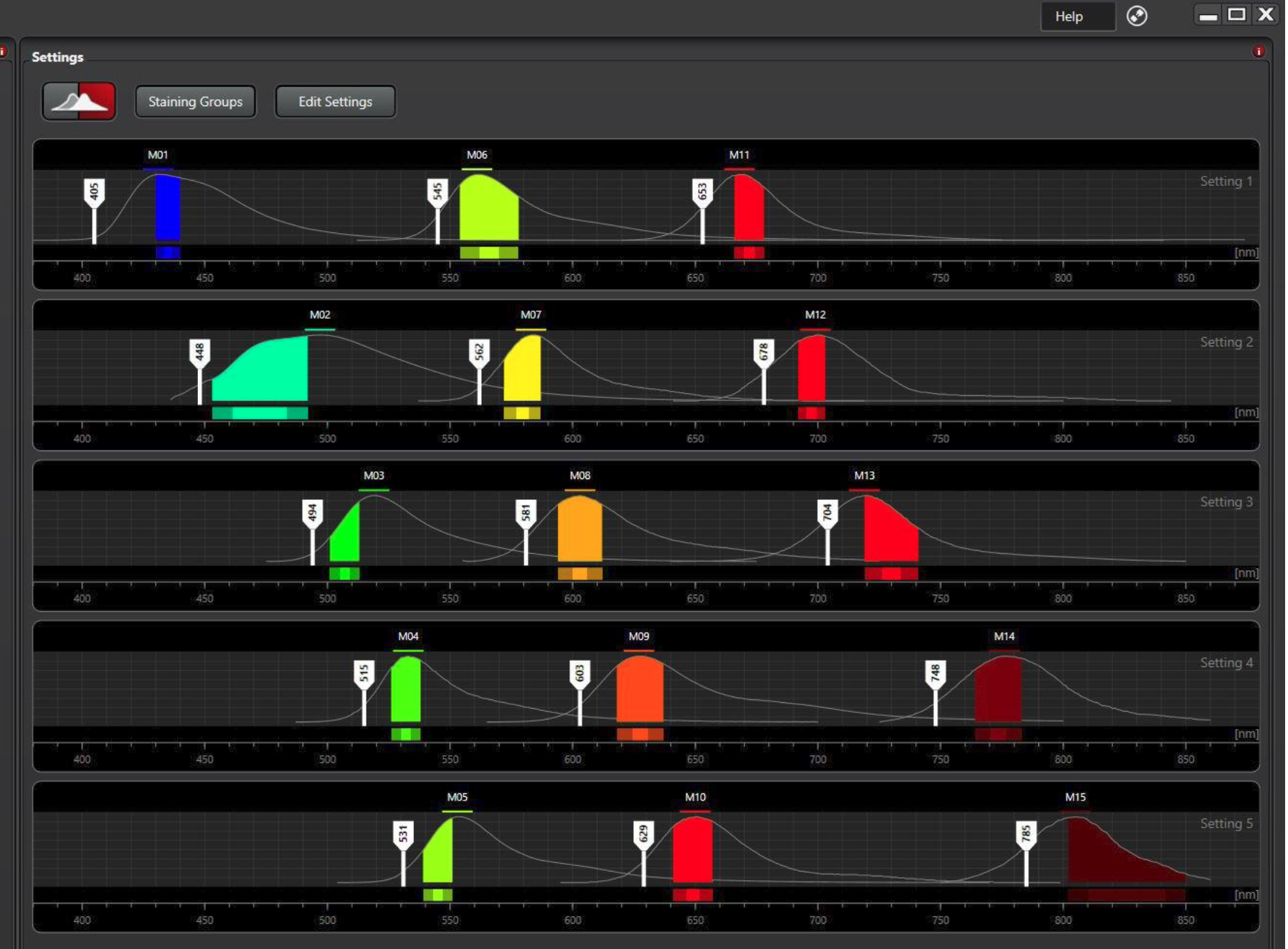Select the 405 laser line marker
Image resolution: width=1288 pixels, height=949 pixels.
coord(94,194)
